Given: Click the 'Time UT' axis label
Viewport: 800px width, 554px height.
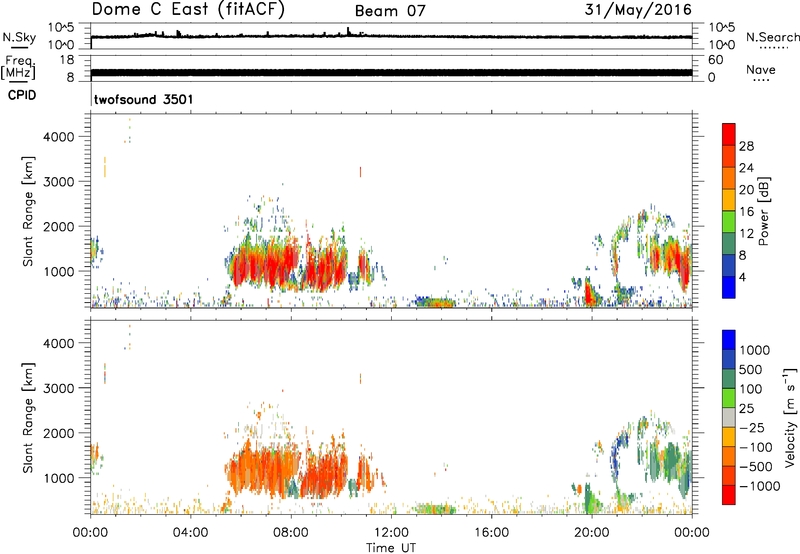Looking at the screenshot, I should [391, 548].
